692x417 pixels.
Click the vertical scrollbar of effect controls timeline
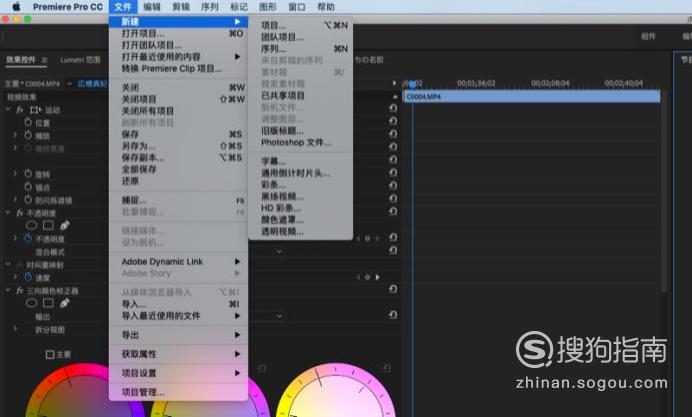tap(664, 190)
